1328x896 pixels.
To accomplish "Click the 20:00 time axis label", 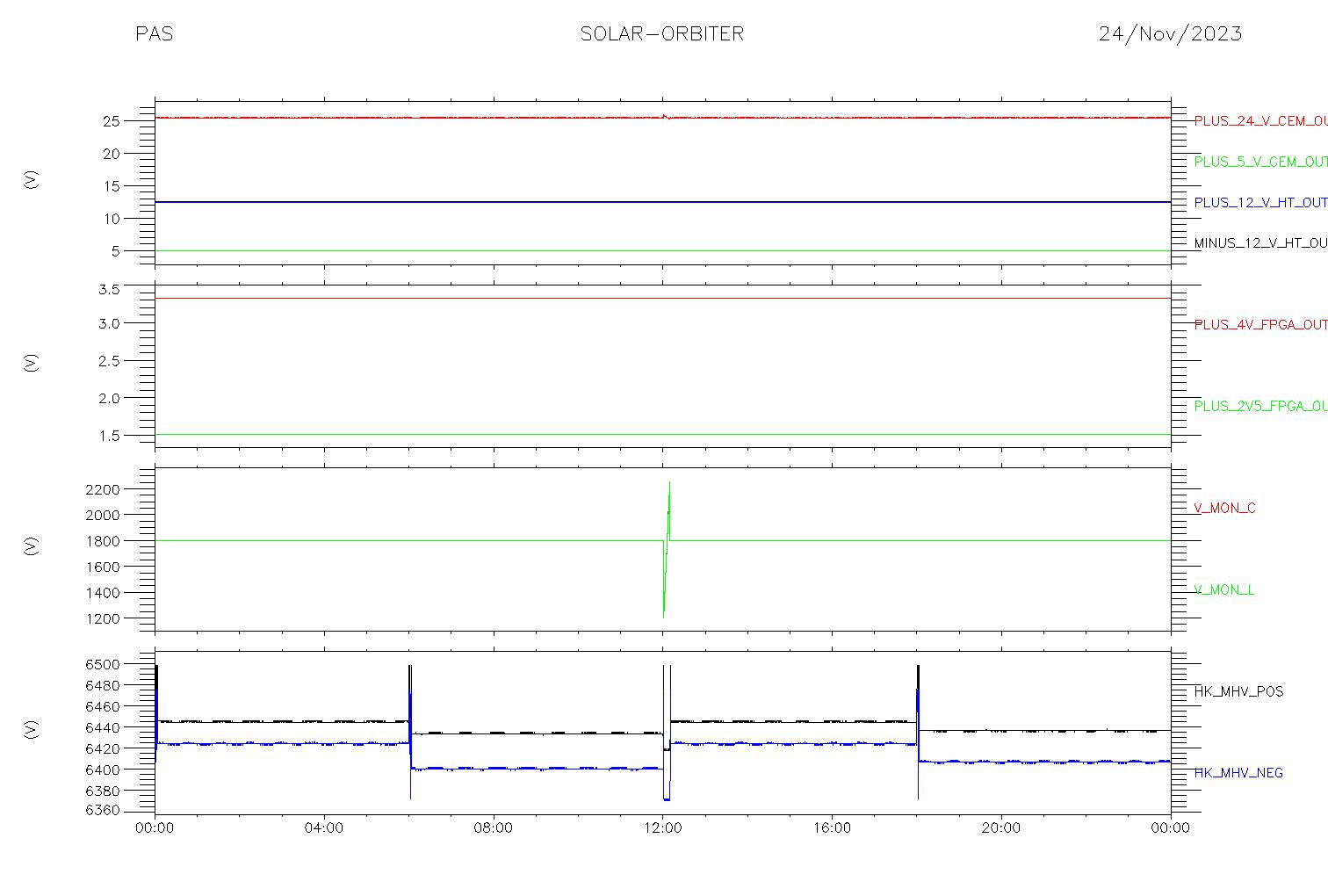I will coord(1000,828).
